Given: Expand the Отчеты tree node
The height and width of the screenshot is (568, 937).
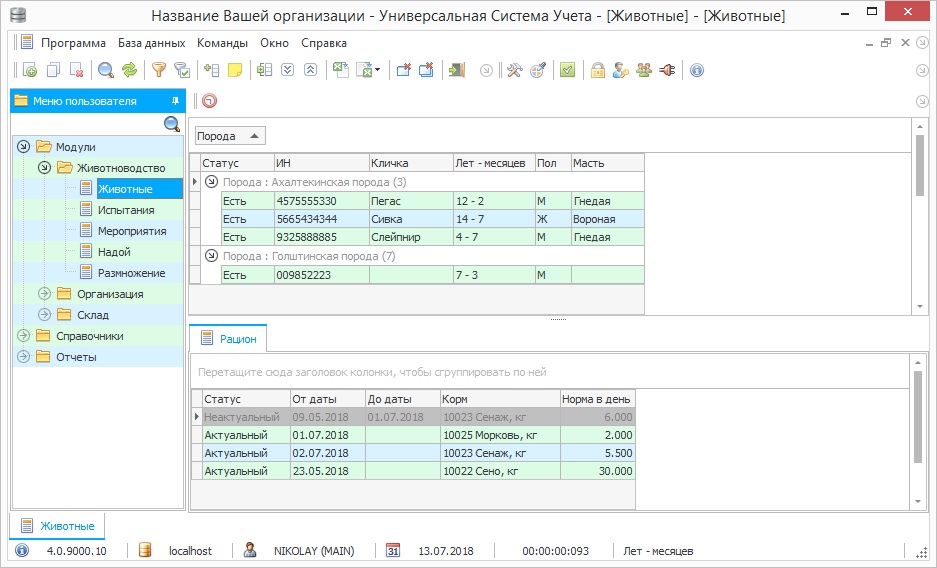Looking at the screenshot, I should [x=23, y=357].
